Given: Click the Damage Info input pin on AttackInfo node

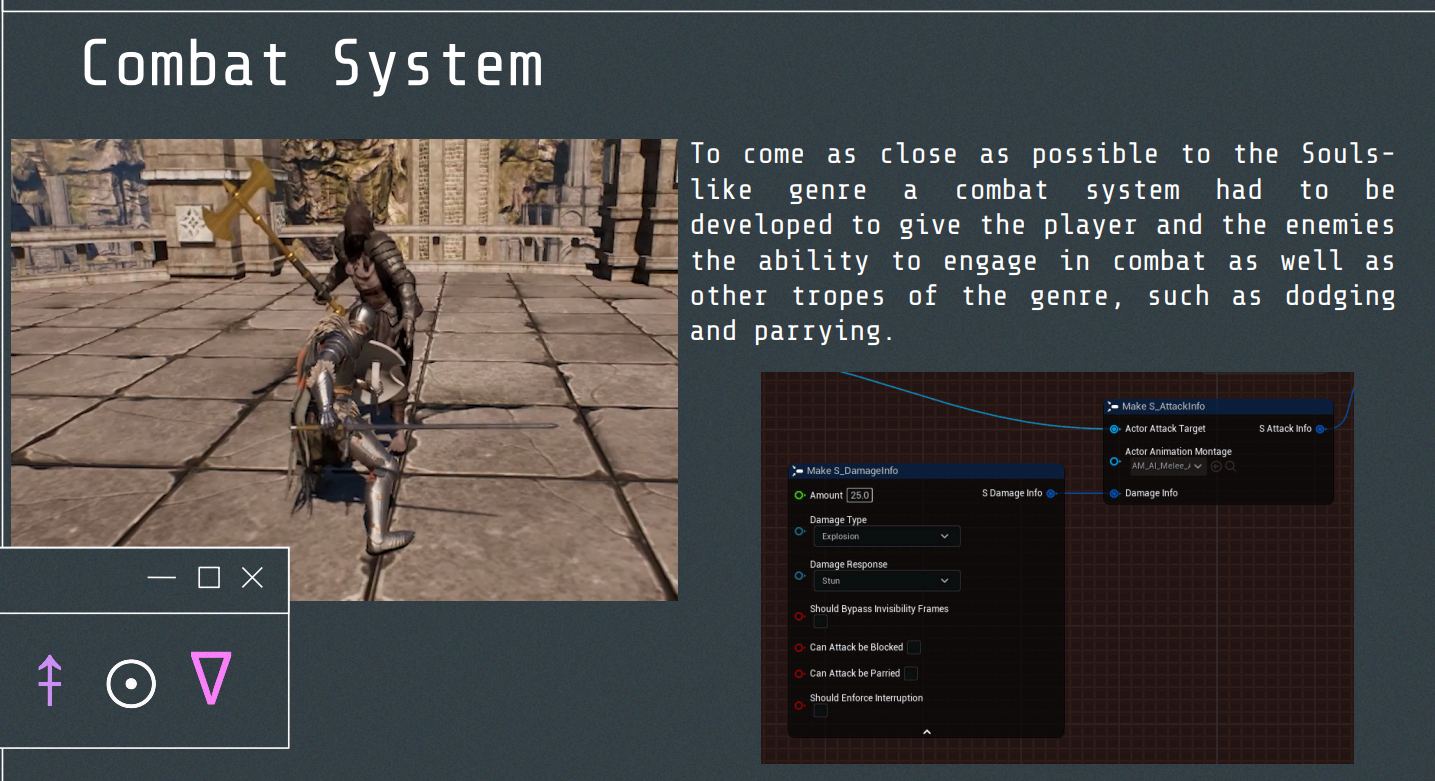Looking at the screenshot, I should [x=1114, y=493].
